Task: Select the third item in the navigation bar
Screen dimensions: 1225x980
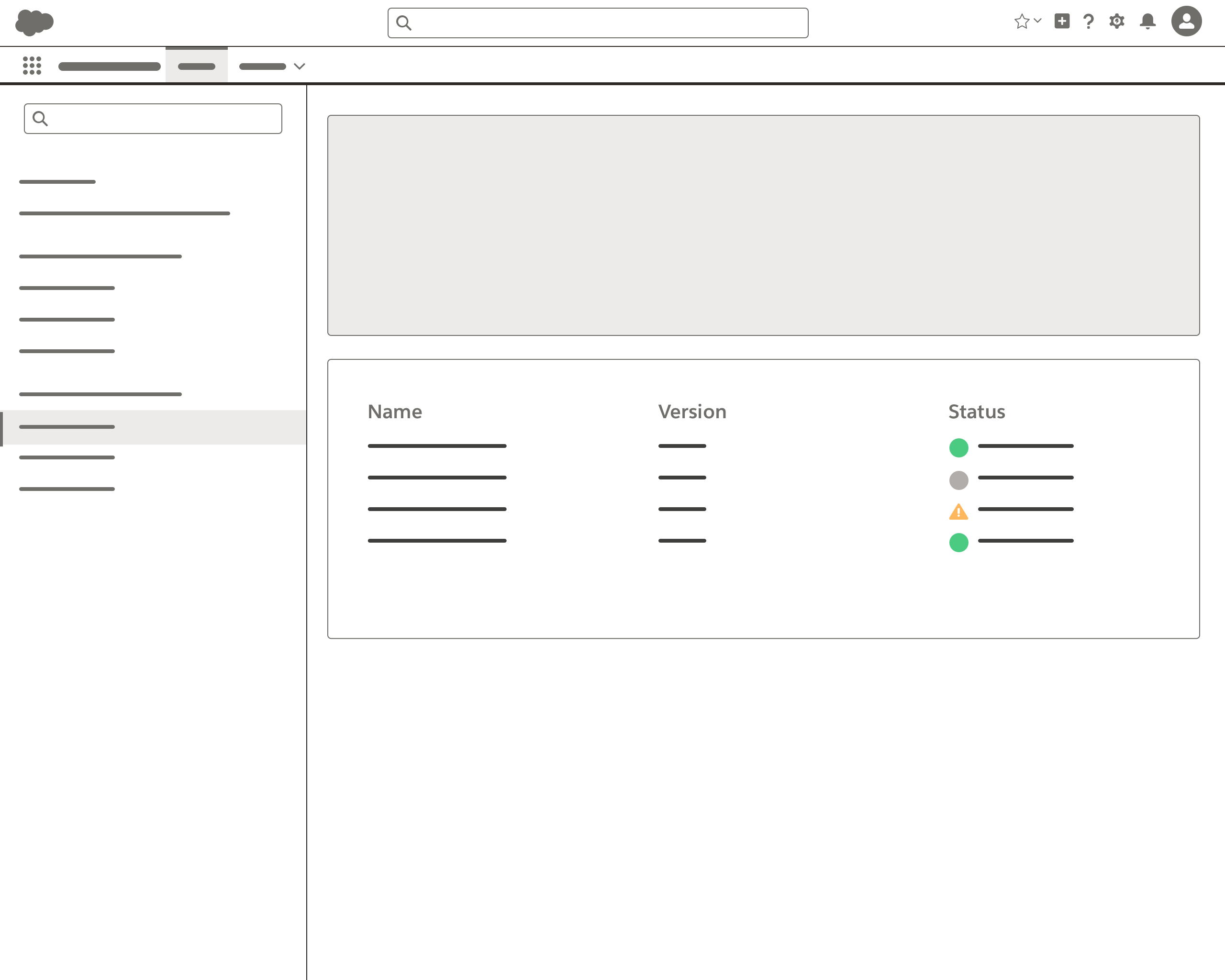Action: 263,66
